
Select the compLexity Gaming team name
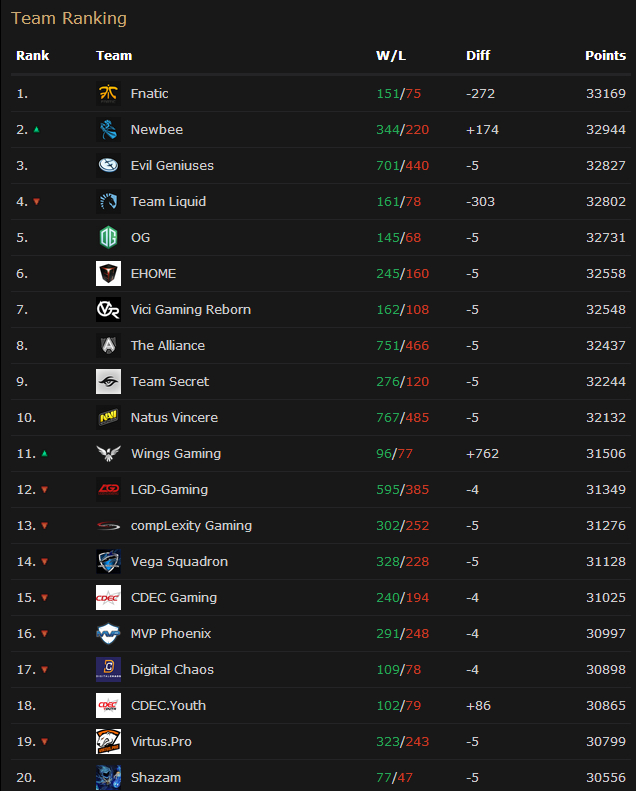(191, 526)
